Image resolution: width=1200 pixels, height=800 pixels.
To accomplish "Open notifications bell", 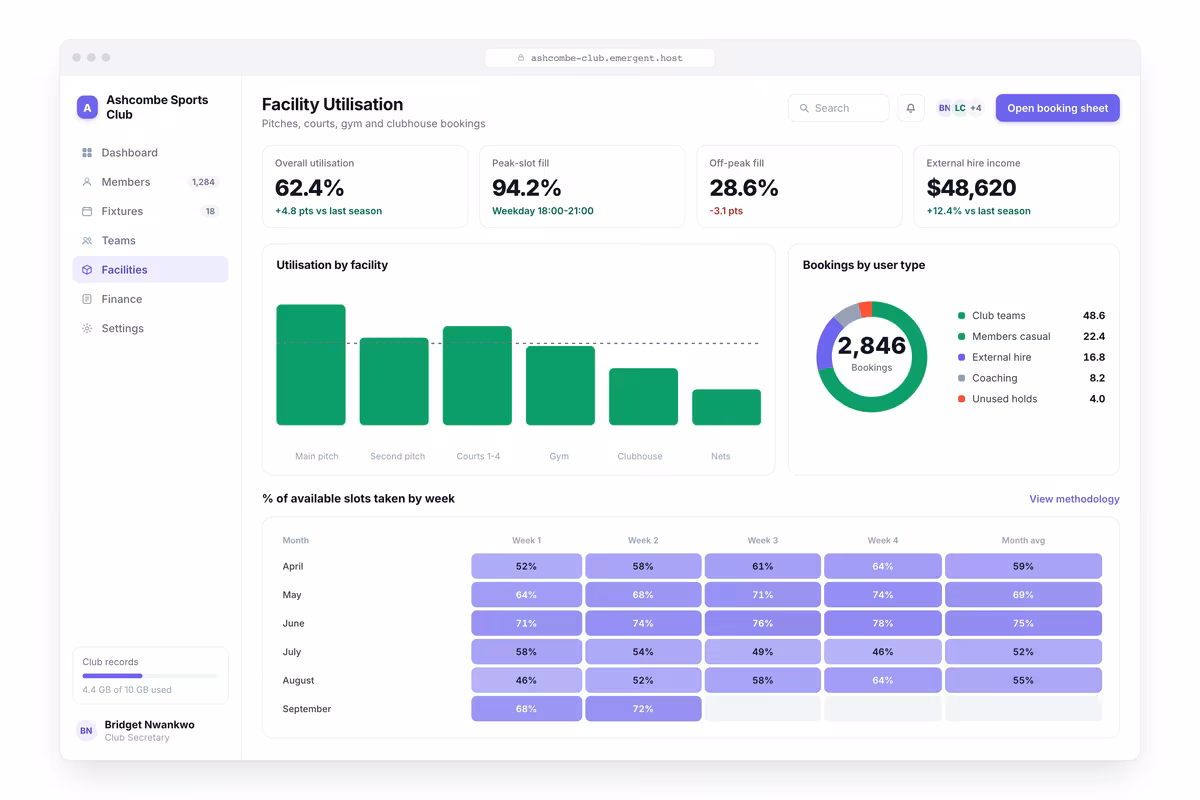I will coord(910,108).
